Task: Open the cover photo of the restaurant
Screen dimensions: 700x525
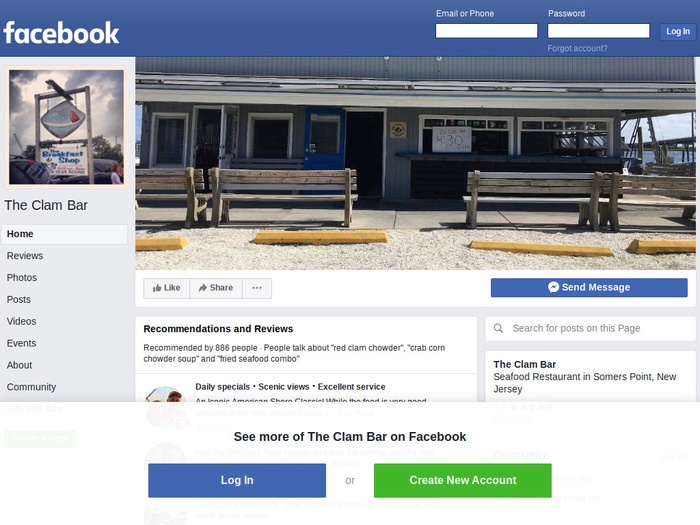Action: pyautogui.click(x=415, y=163)
